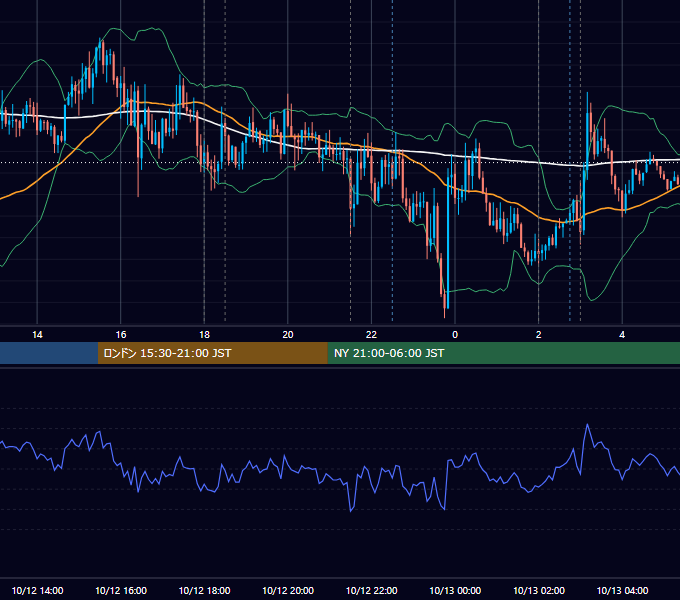680x600 pixels.
Task: Click the "10/13 02:00" date label
Action: pos(539,590)
